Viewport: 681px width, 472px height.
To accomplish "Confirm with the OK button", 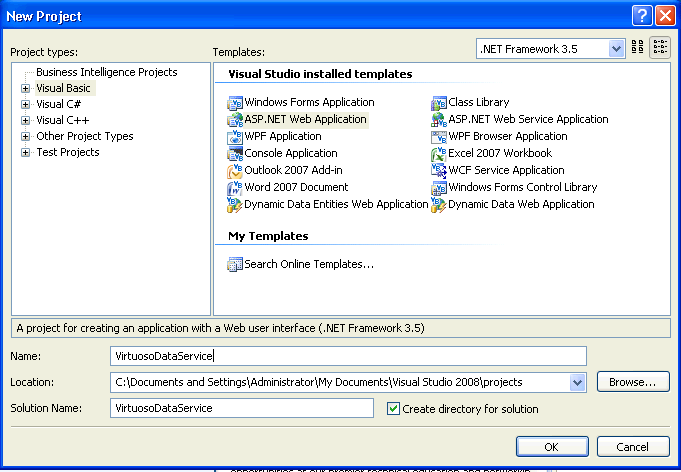I will (x=551, y=446).
